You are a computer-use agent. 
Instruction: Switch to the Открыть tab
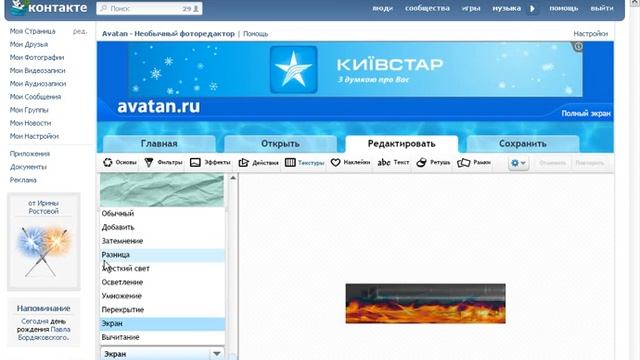pos(280,144)
